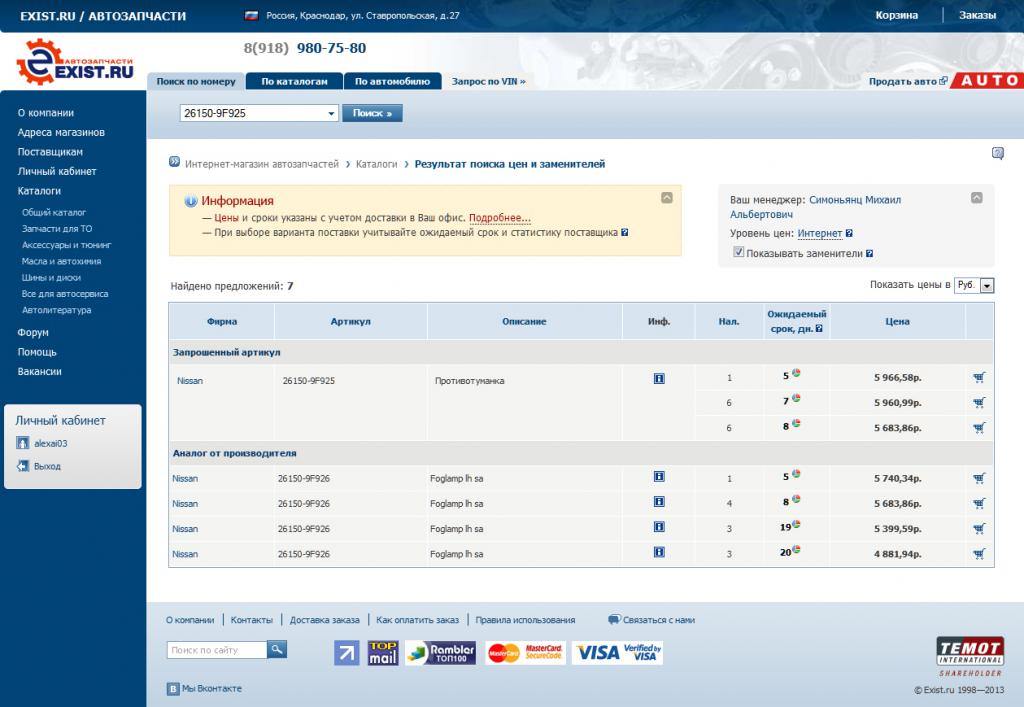1024x707 pixels.
Task: Open Адреса магазинов in sidebar
Action: tap(61, 133)
